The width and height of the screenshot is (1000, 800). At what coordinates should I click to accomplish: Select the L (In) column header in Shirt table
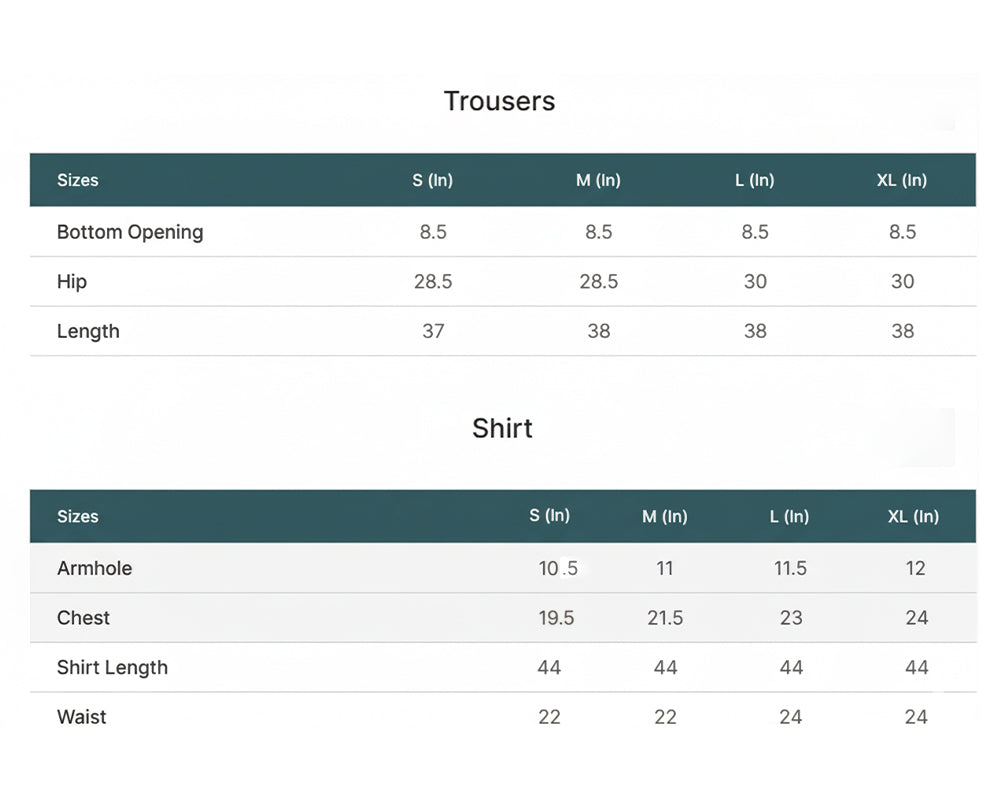[x=790, y=516]
